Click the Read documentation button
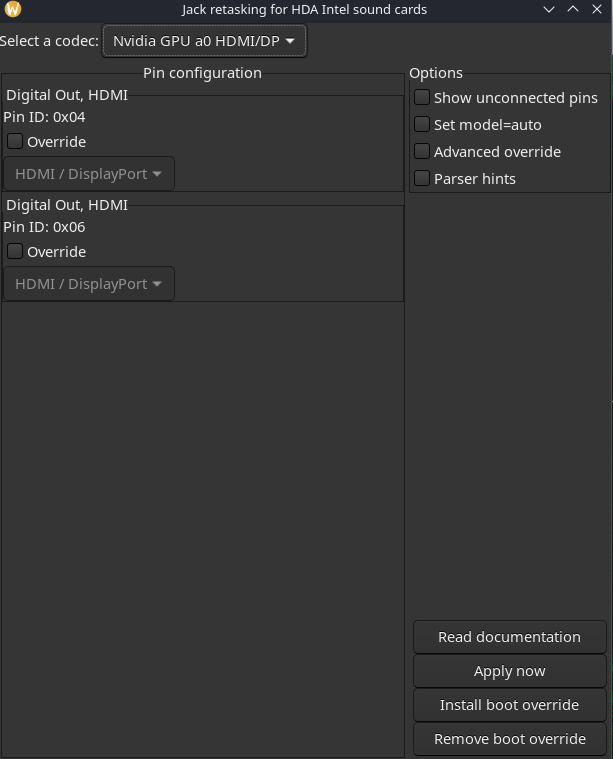Viewport: 613px width, 759px height. tap(509, 637)
